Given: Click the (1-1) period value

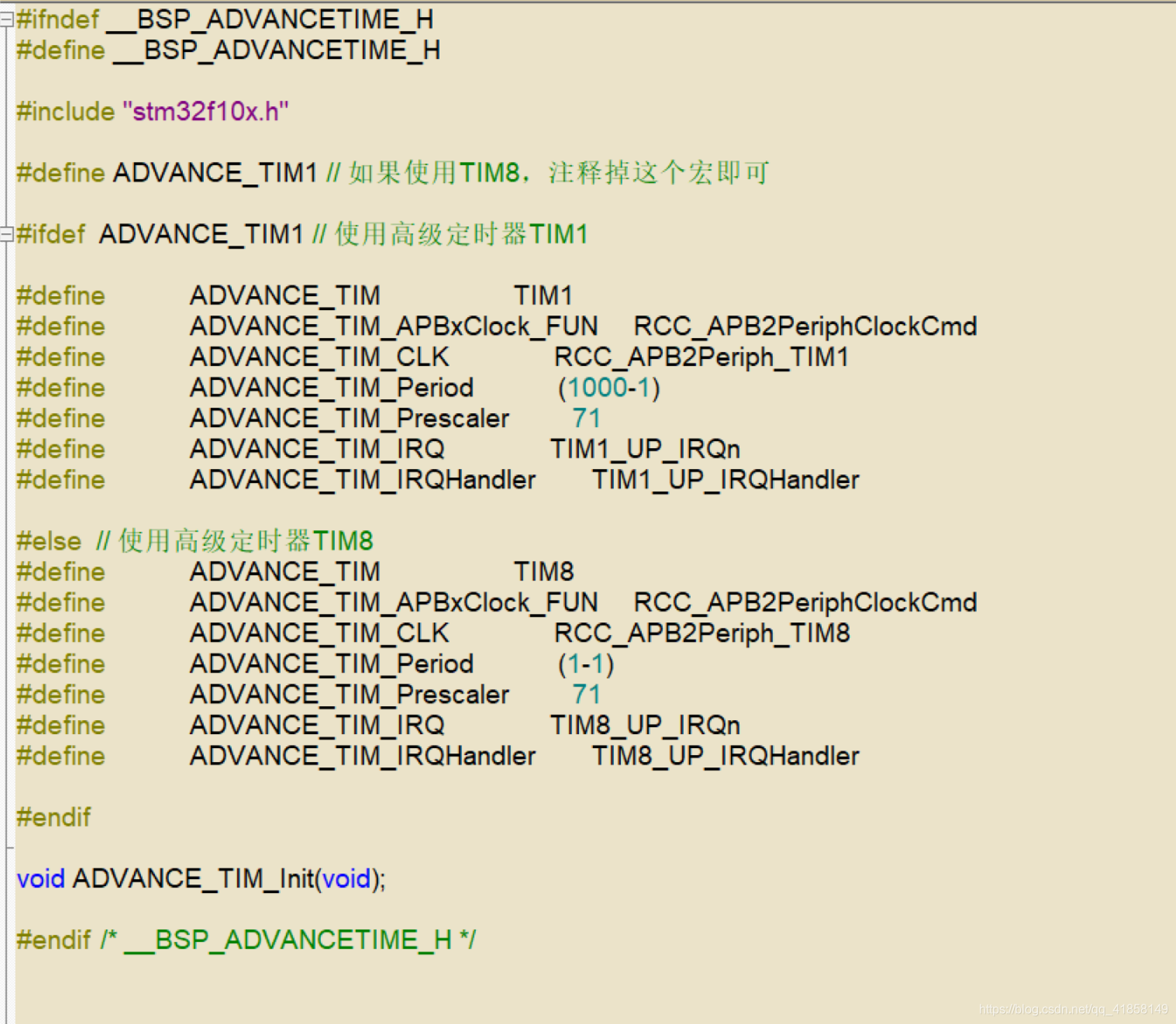Looking at the screenshot, I should (586, 664).
